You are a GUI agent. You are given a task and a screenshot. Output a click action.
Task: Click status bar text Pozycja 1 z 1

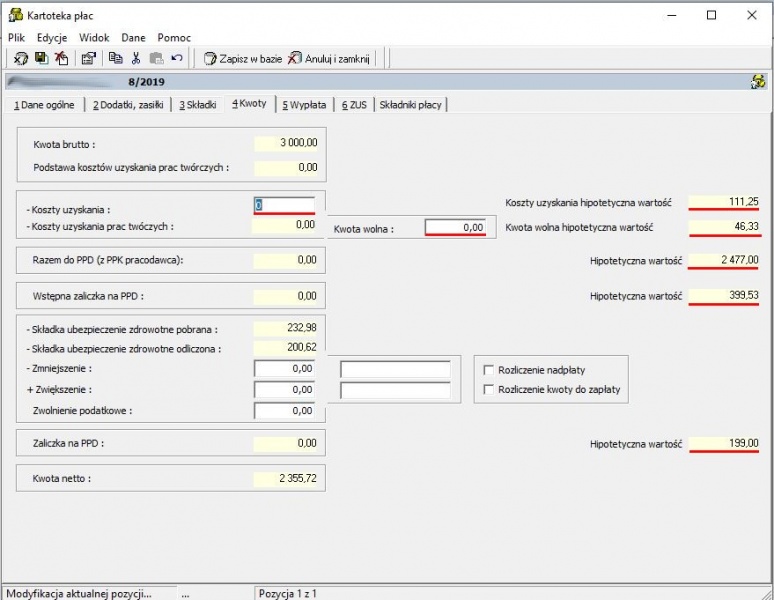[287, 594]
